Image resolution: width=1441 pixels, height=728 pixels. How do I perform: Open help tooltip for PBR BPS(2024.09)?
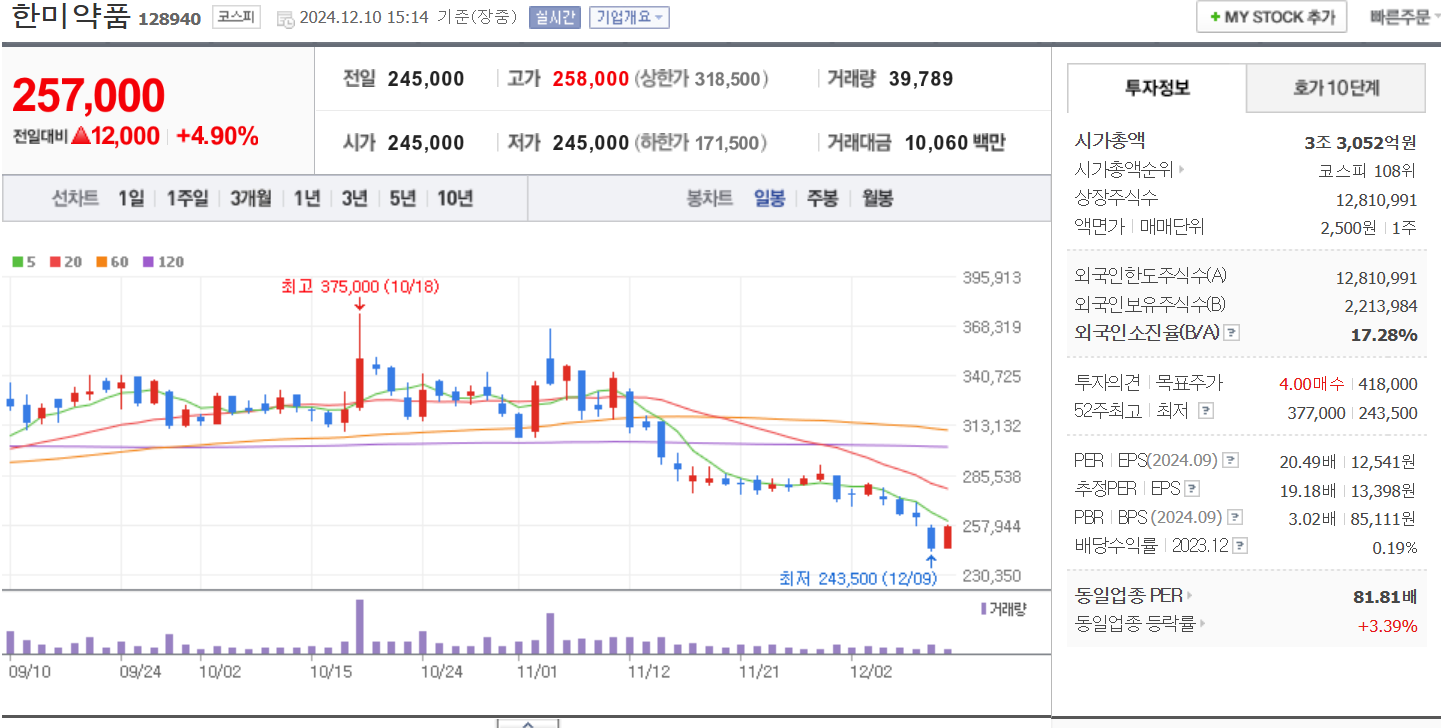click(1235, 516)
